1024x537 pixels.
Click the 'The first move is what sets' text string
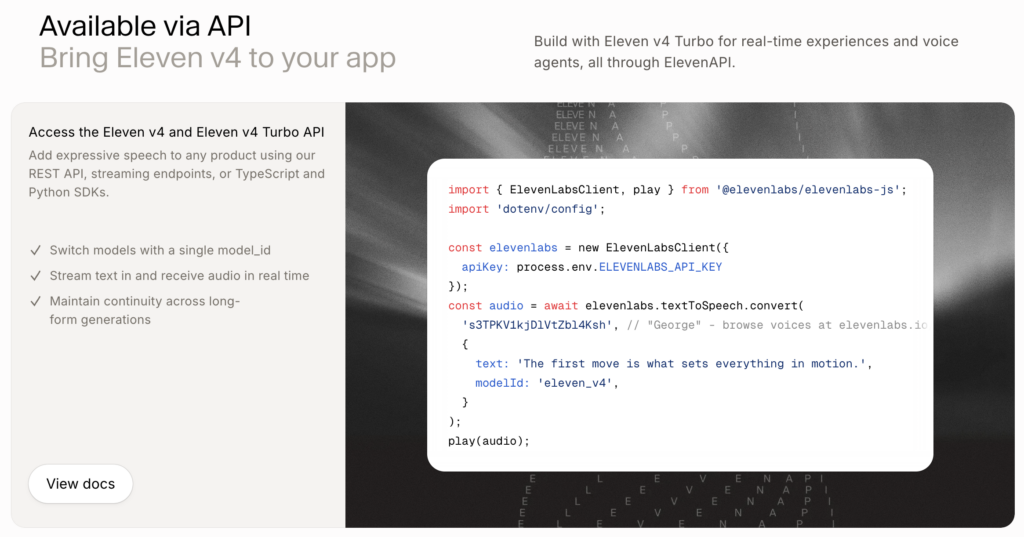[x=694, y=363]
